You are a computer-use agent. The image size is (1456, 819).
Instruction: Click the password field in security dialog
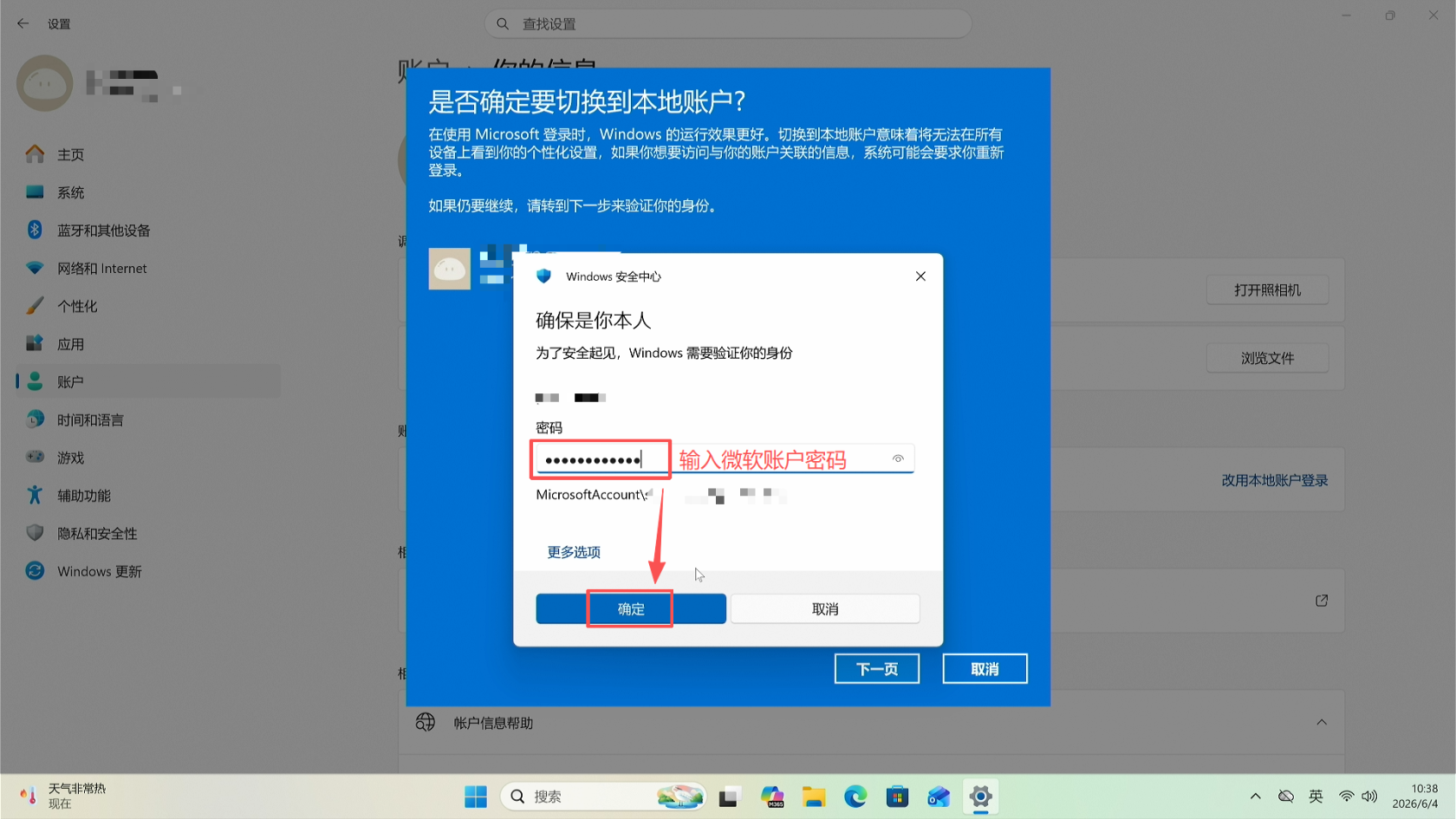point(725,459)
